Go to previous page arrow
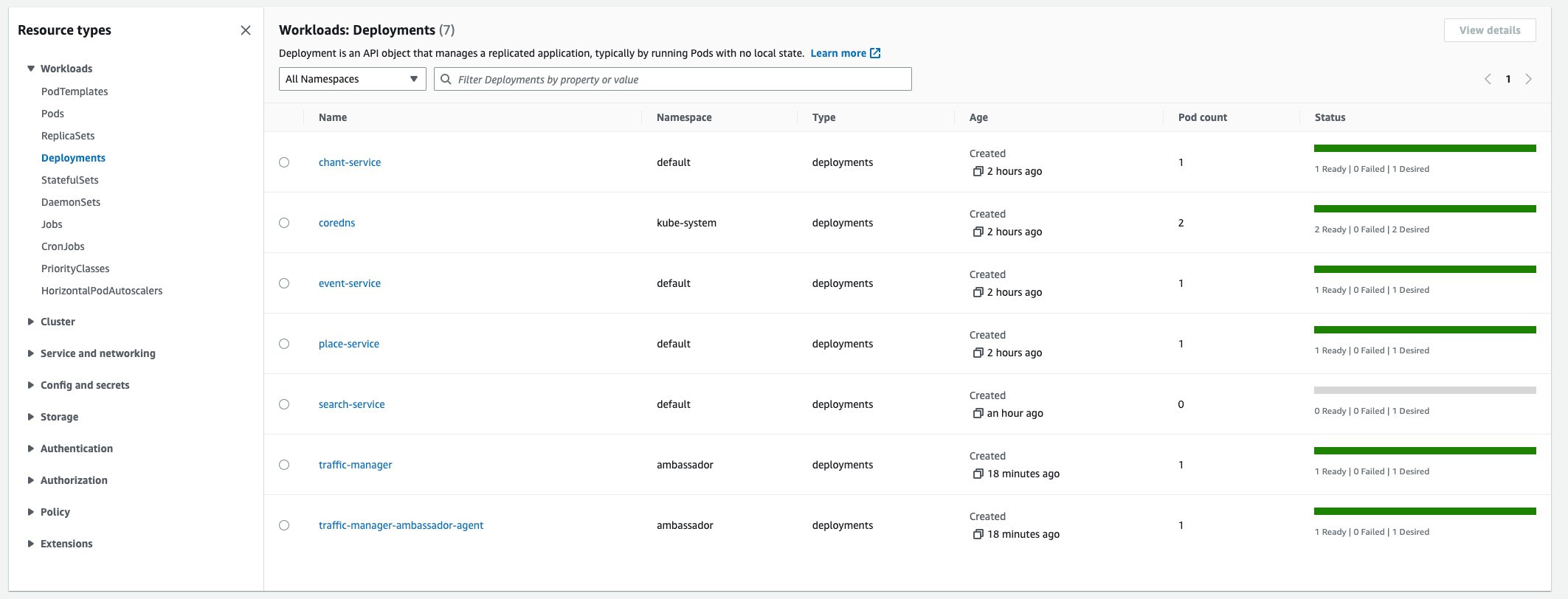Viewport: 1568px width, 599px height. point(1488,79)
